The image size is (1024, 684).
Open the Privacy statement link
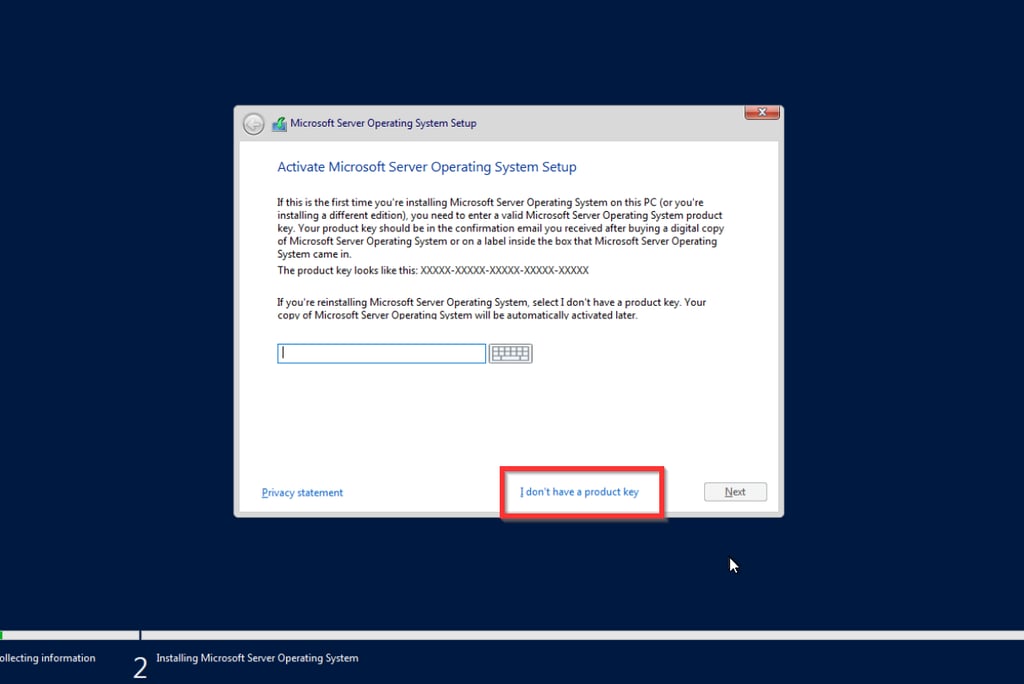[302, 493]
